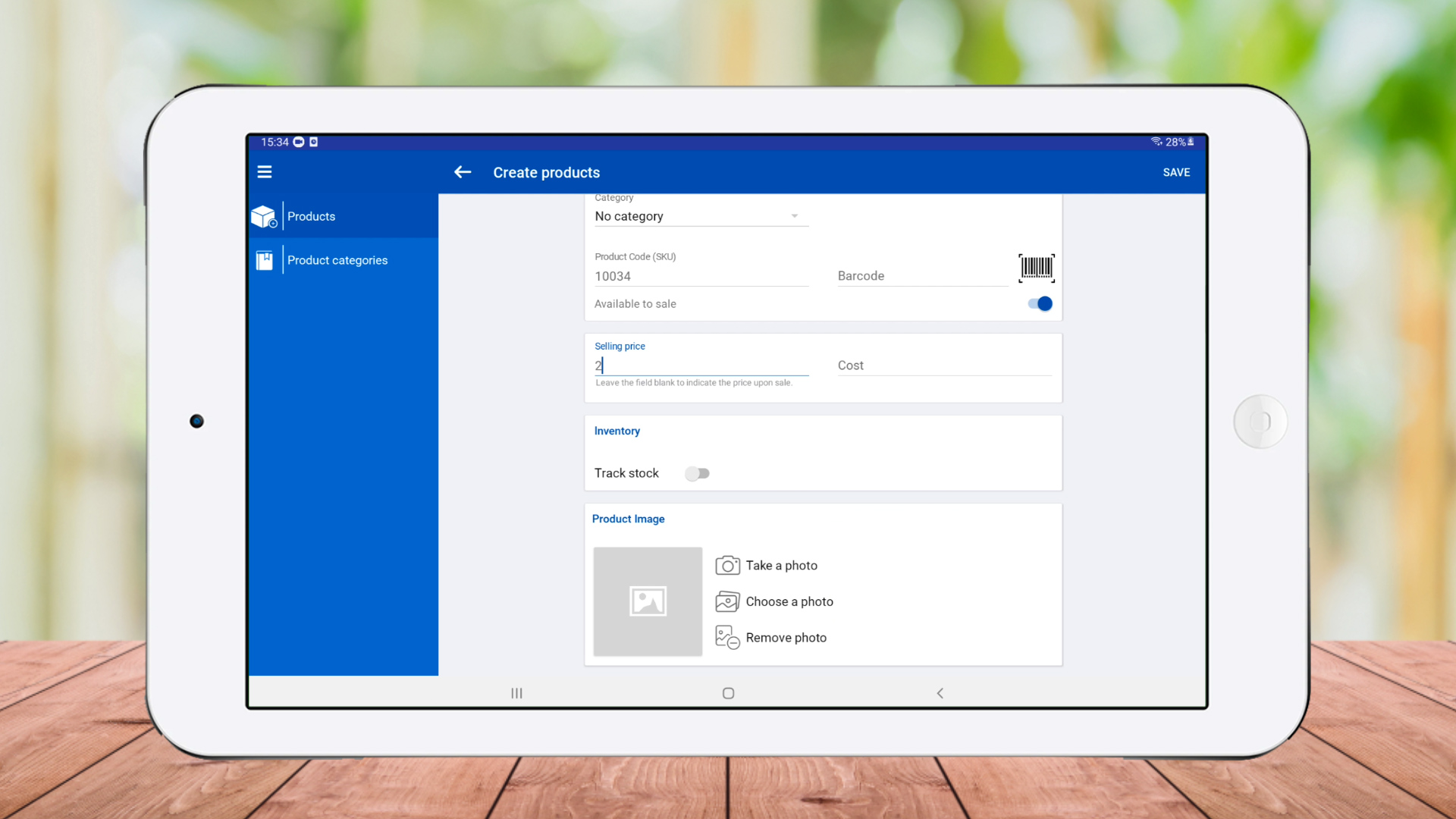
Task: Tap the Android home navigation button
Action: click(728, 693)
